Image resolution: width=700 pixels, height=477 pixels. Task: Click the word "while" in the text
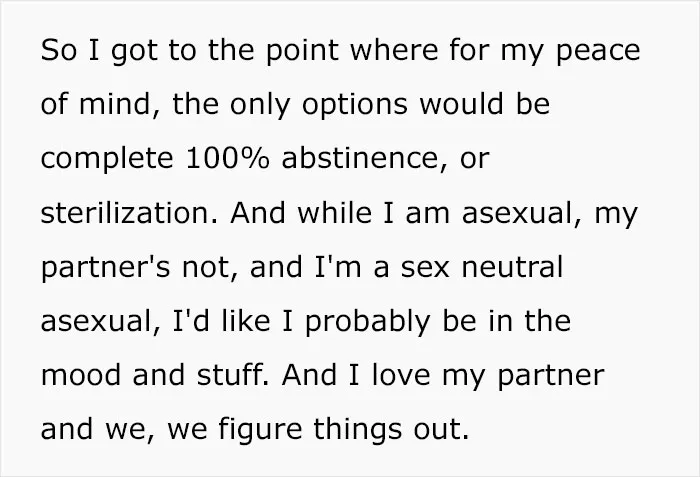334,213
